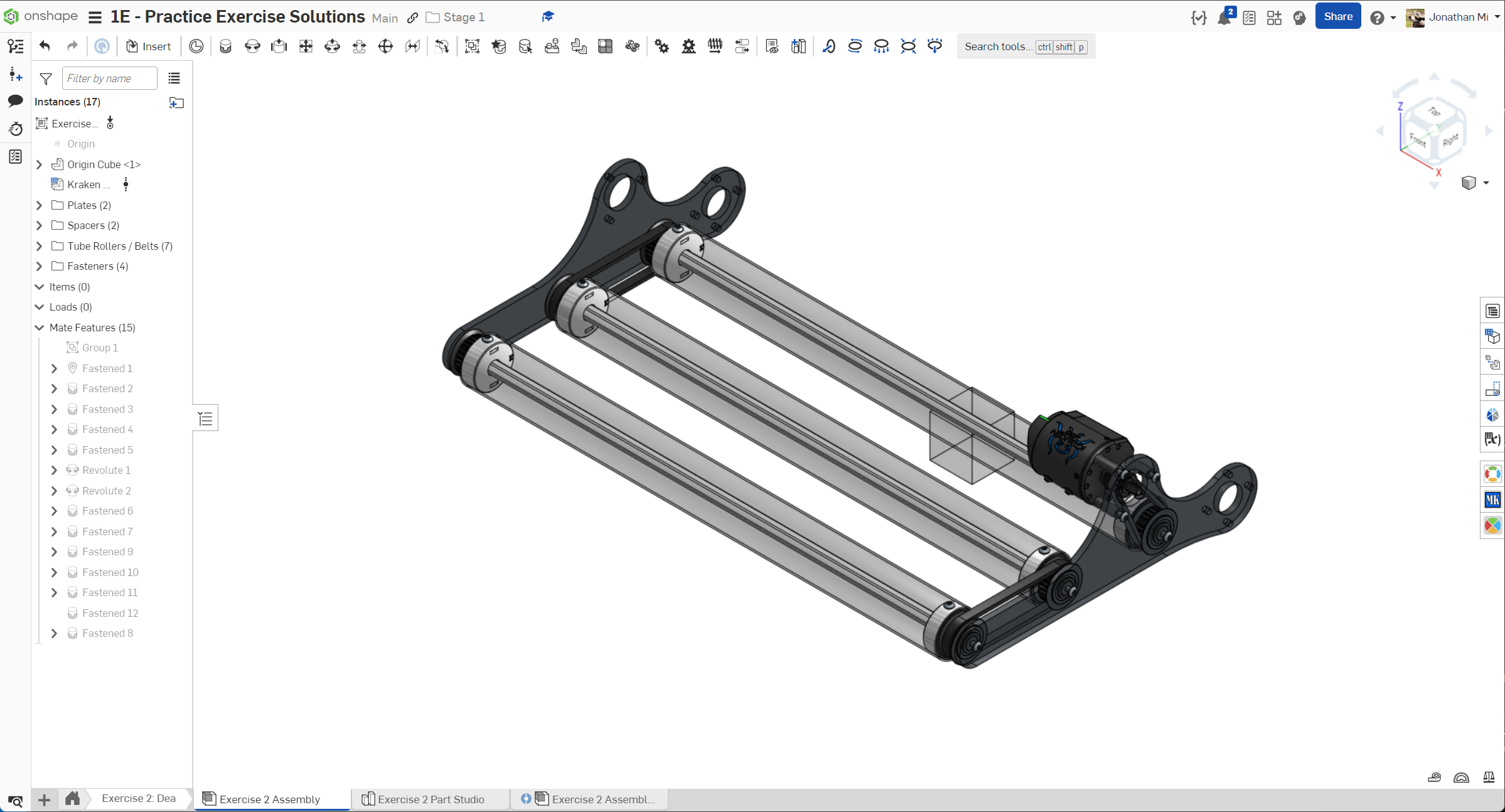
Task: Click the Undo arrow
Action: [x=45, y=46]
